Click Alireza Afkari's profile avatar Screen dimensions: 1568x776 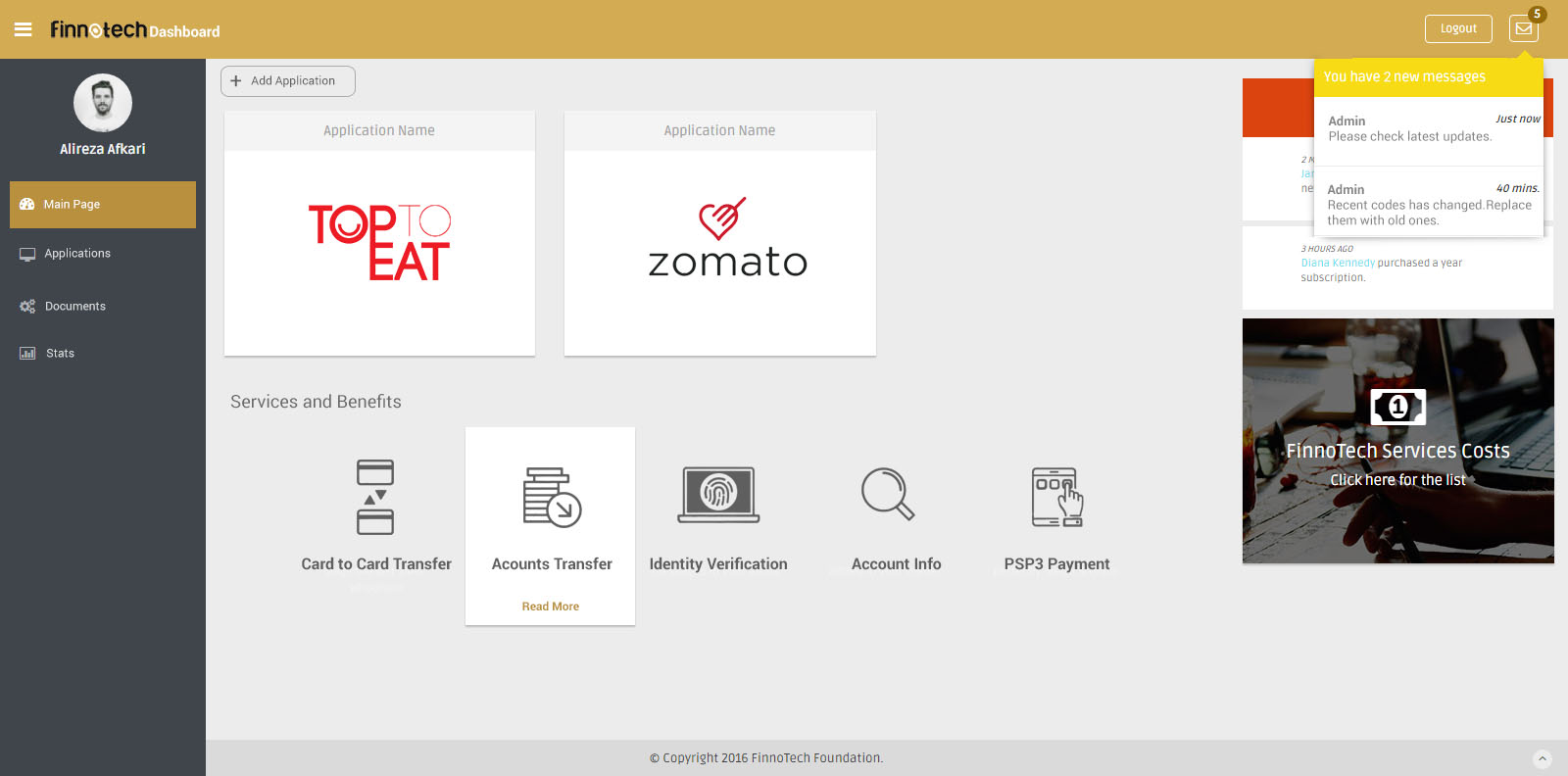click(x=103, y=103)
